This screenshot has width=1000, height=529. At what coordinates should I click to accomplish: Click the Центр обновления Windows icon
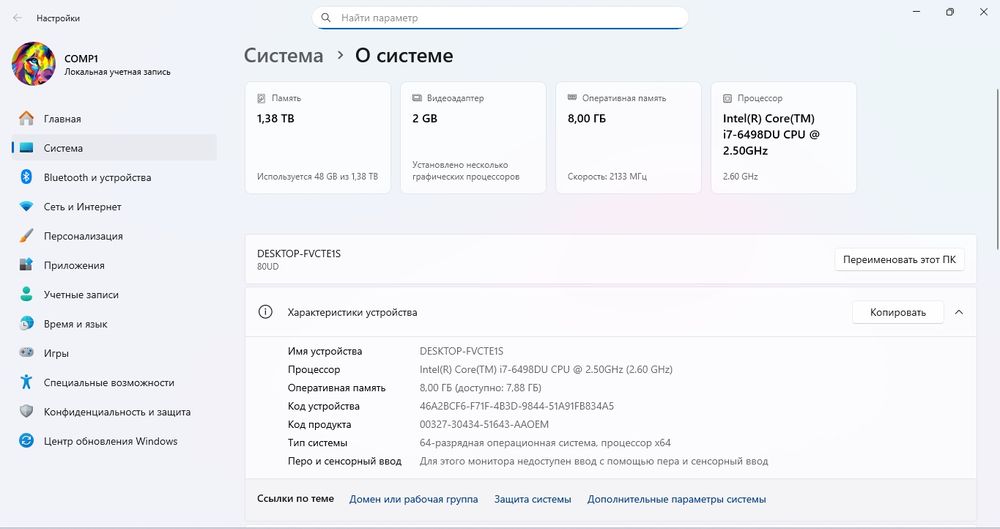point(26,440)
